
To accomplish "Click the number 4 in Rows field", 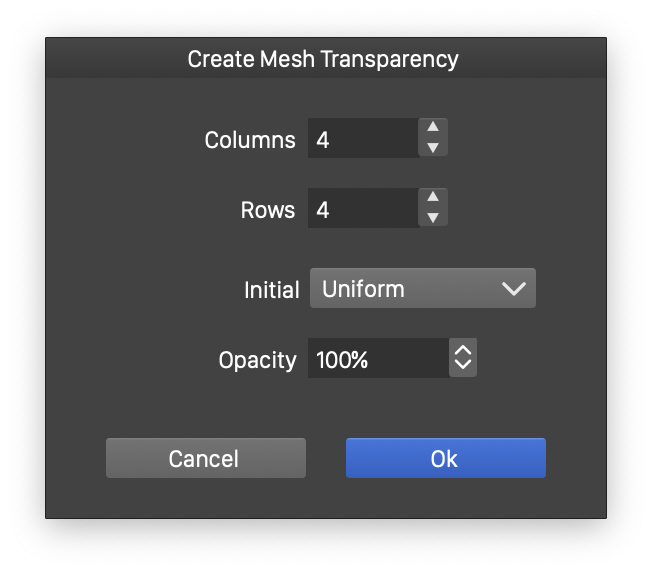I will click(323, 210).
